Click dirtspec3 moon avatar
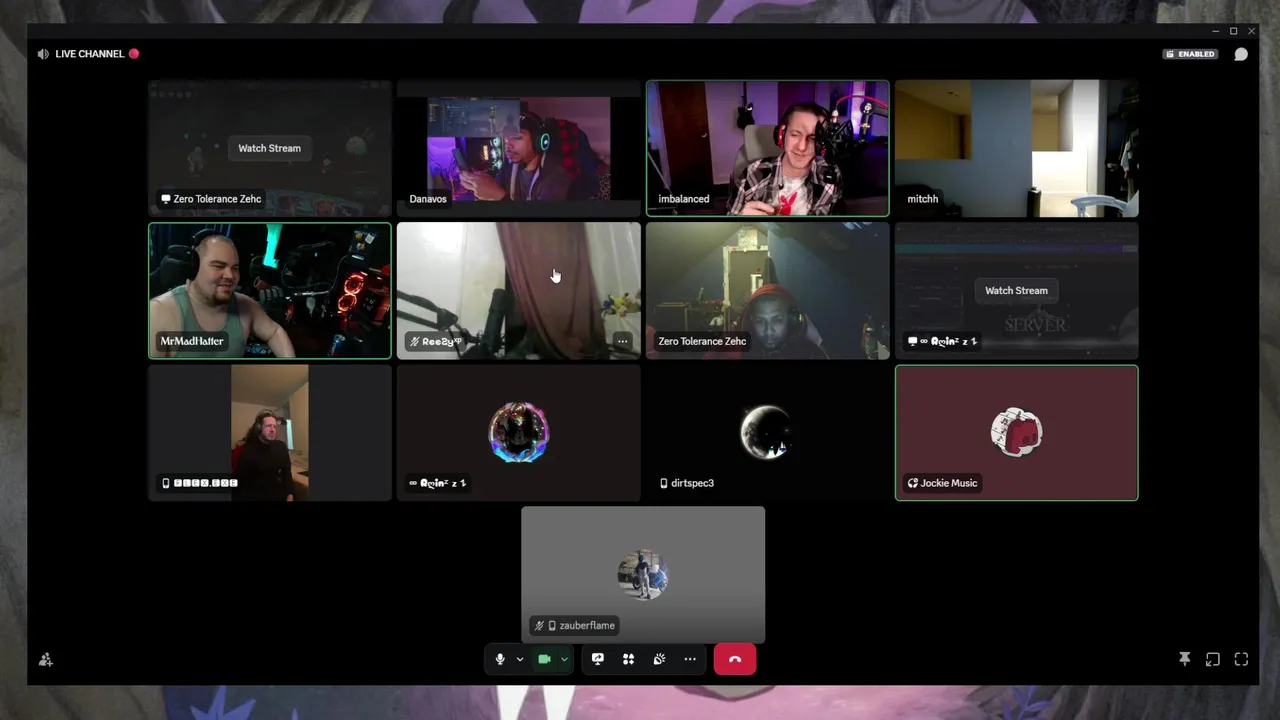Image resolution: width=1280 pixels, height=720 pixels. pos(767,432)
